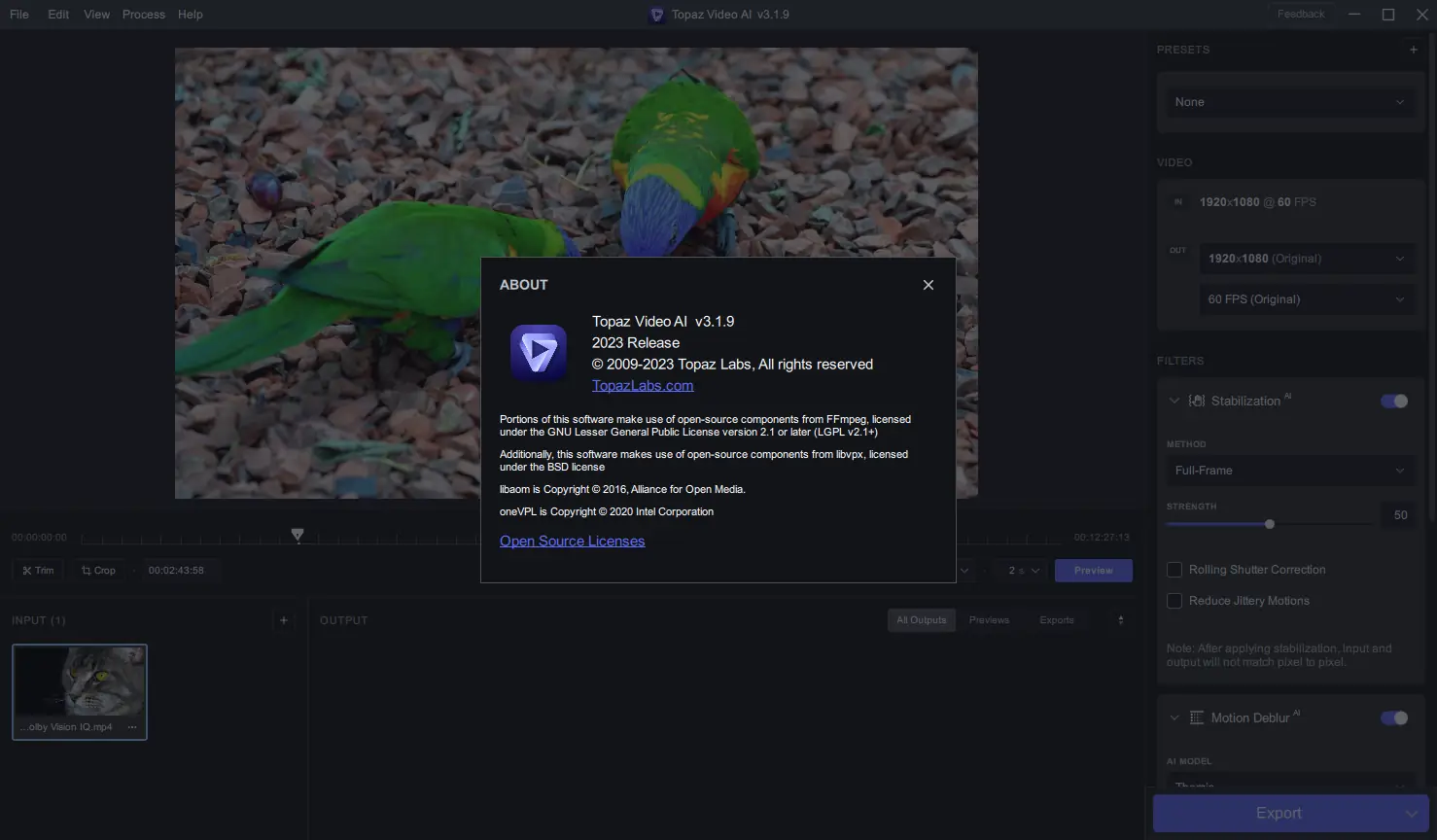
Task: Click the Motion Deblur filter icon
Action: (1197, 717)
